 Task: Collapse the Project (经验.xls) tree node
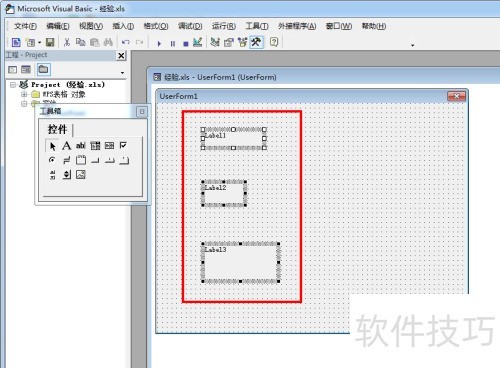tap(13, 85)
